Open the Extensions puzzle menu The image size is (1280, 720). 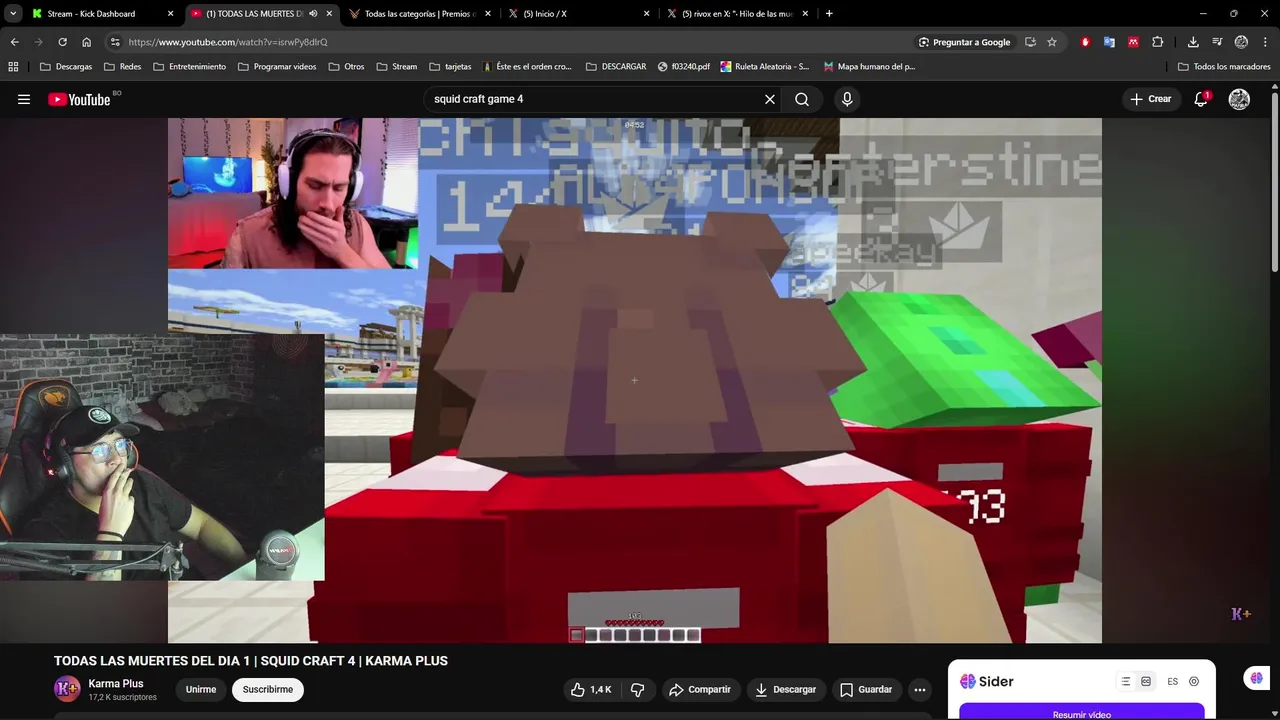pyautogui.click(x=1157, y=42)
